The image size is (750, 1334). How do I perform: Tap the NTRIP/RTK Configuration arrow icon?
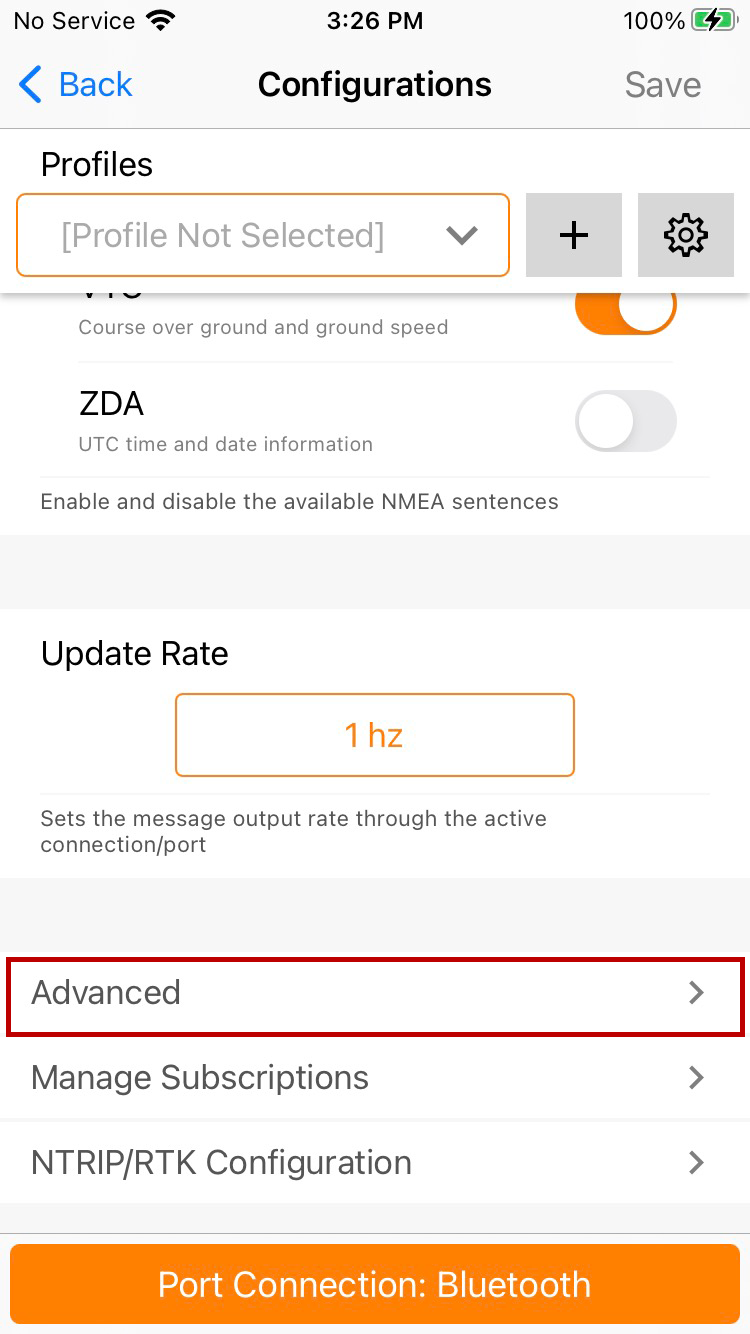coord(697,1163)
